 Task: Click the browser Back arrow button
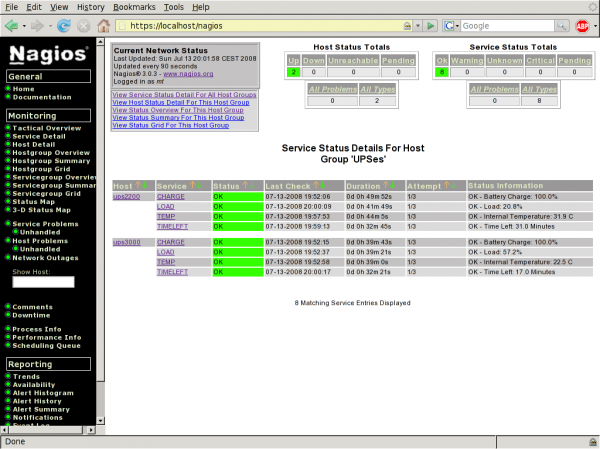pyautogui.click(x=13, y=25)
